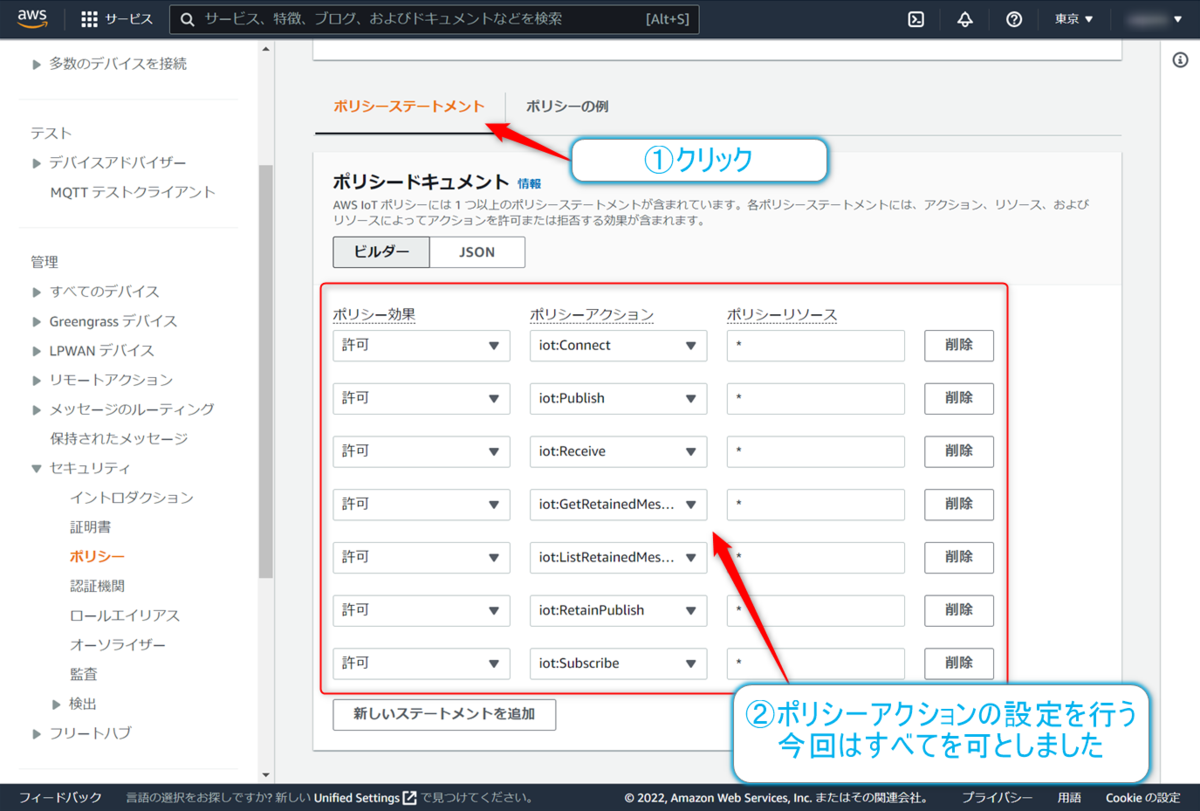Open the 東京 region selector

pyautogui.click(x=1074, y=19)
